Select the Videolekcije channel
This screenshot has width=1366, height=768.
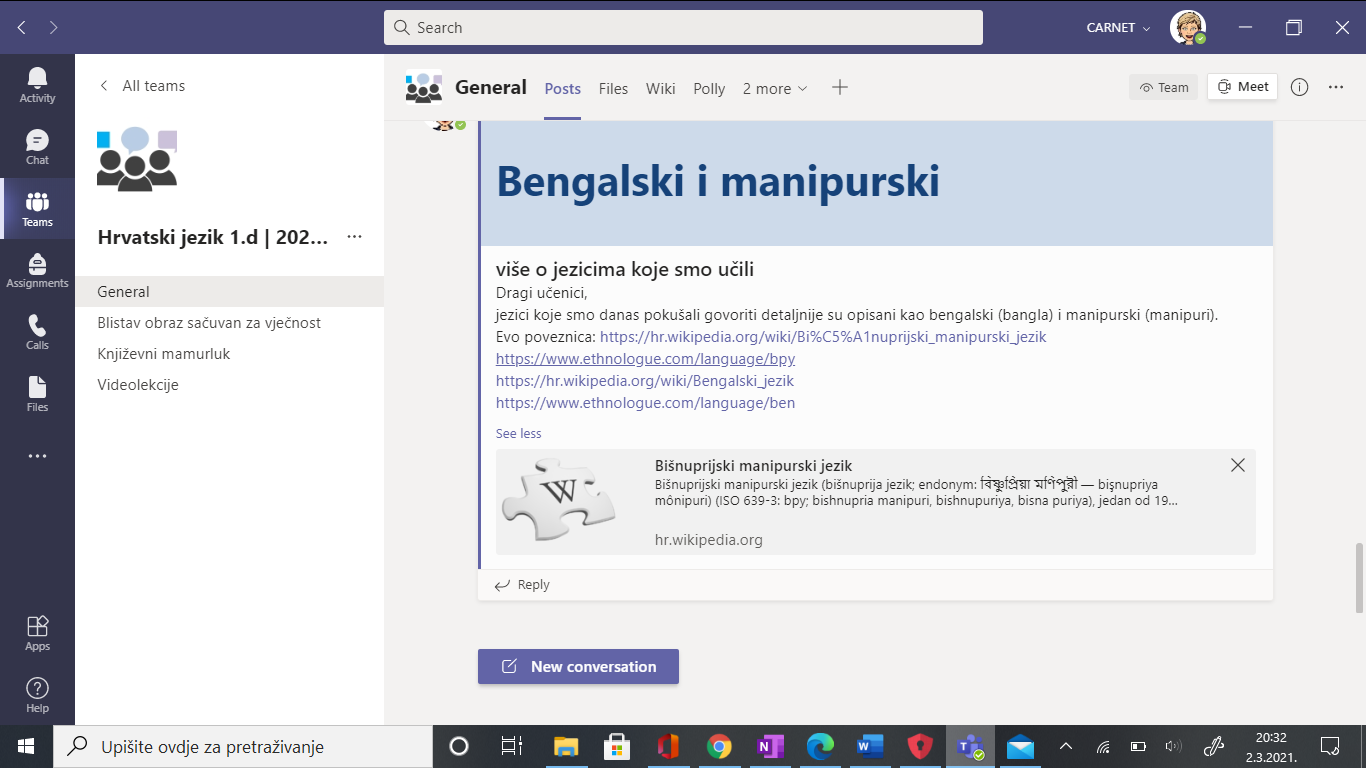coord(138,385)
